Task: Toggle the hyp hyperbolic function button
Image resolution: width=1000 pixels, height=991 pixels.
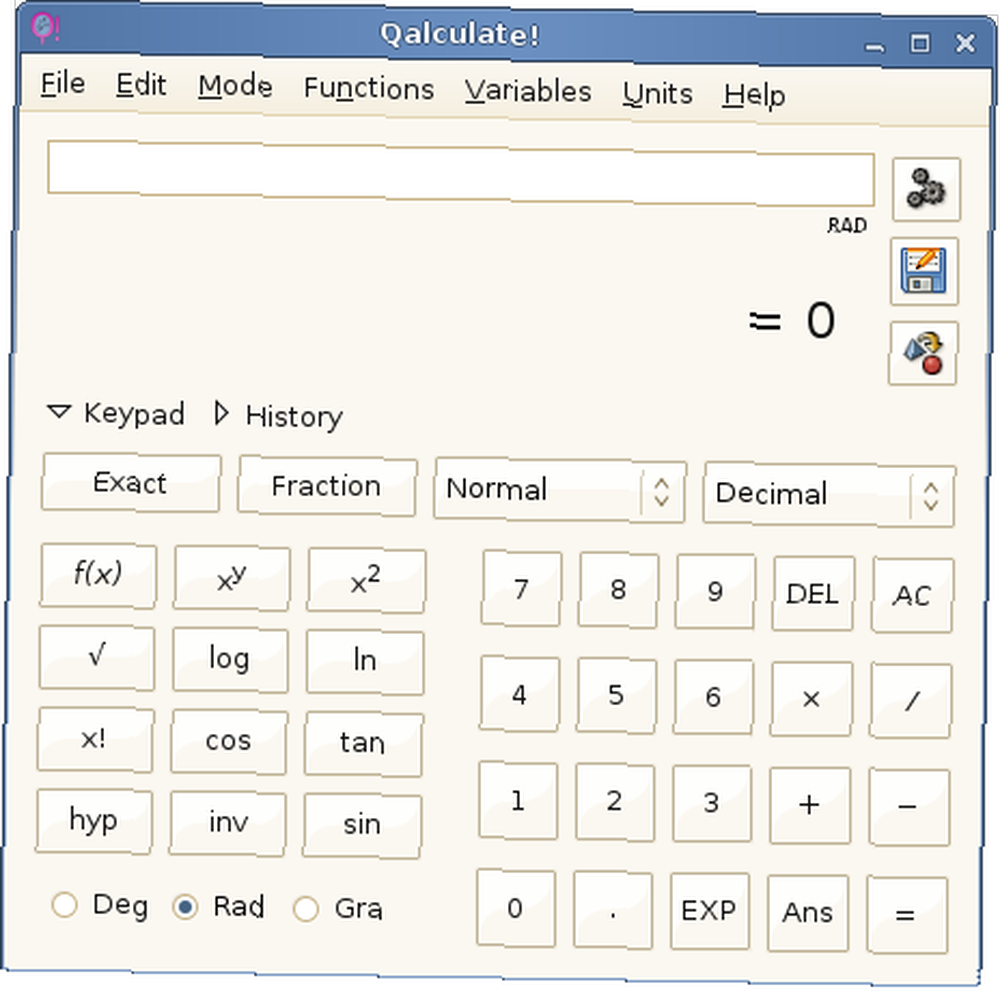Action: click(x=94, y=820)
